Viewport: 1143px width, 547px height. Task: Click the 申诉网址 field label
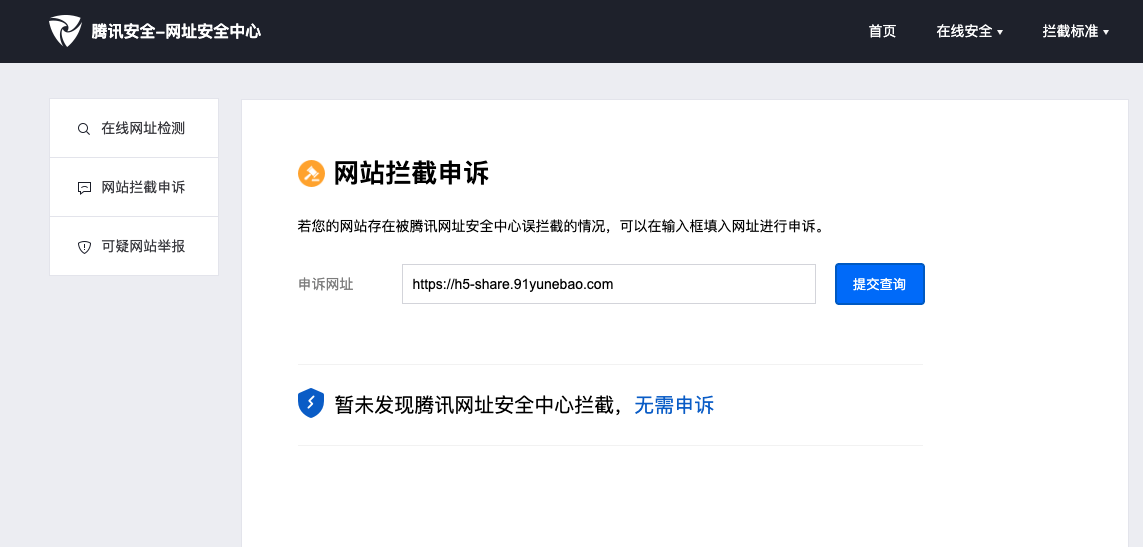click(x=326, y=284)
